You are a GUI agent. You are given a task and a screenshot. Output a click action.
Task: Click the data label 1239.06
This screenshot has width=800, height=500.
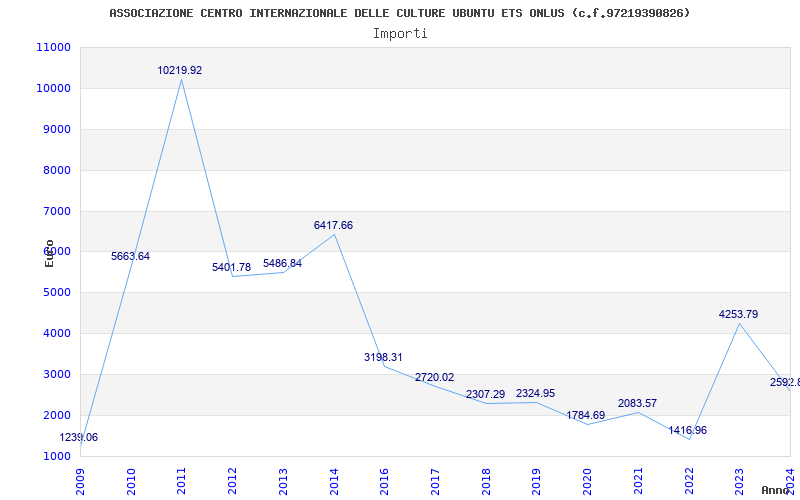click(x=79, y=437)
